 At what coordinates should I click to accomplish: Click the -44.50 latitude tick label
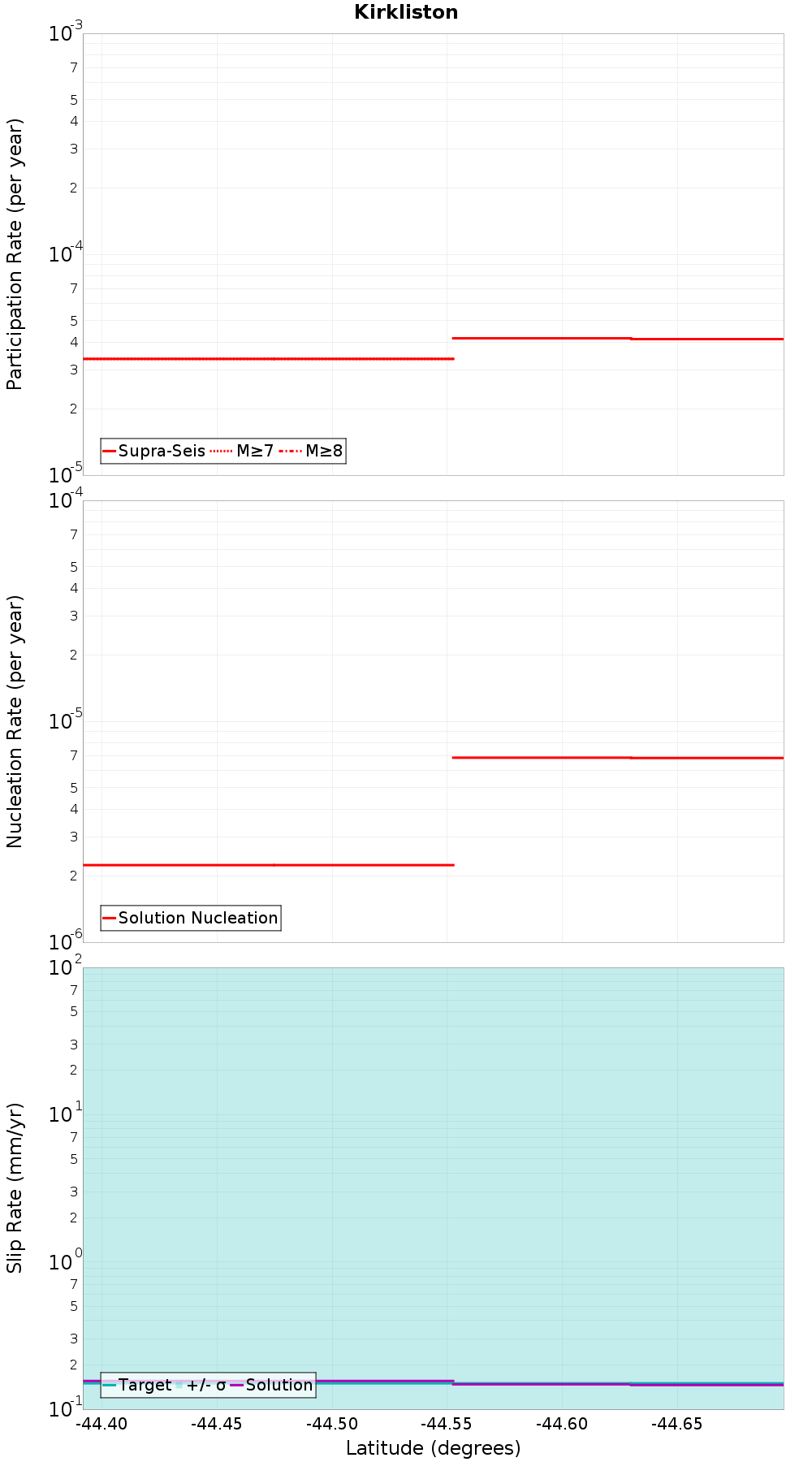coord(332,1424)
